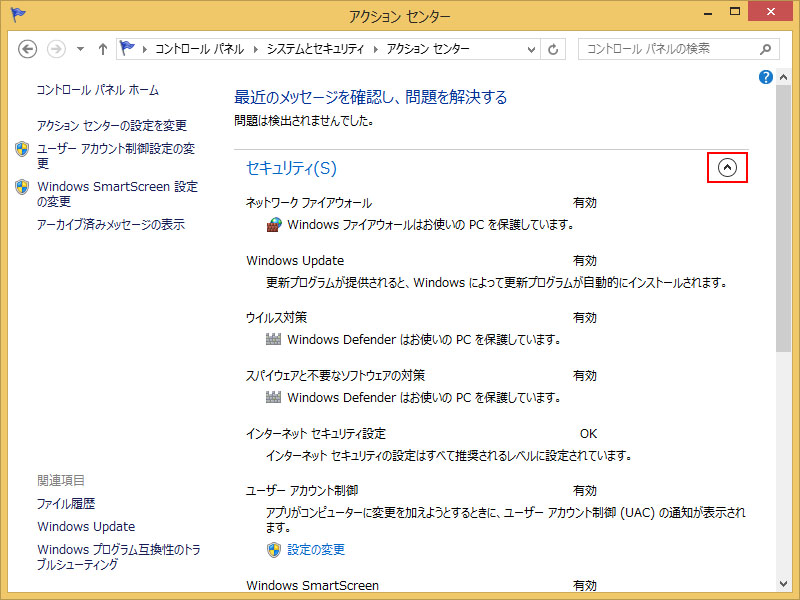Click the Action Center flag icon in title bar
The width and height of the screenshot is (800, 600).
click(17, 15)
